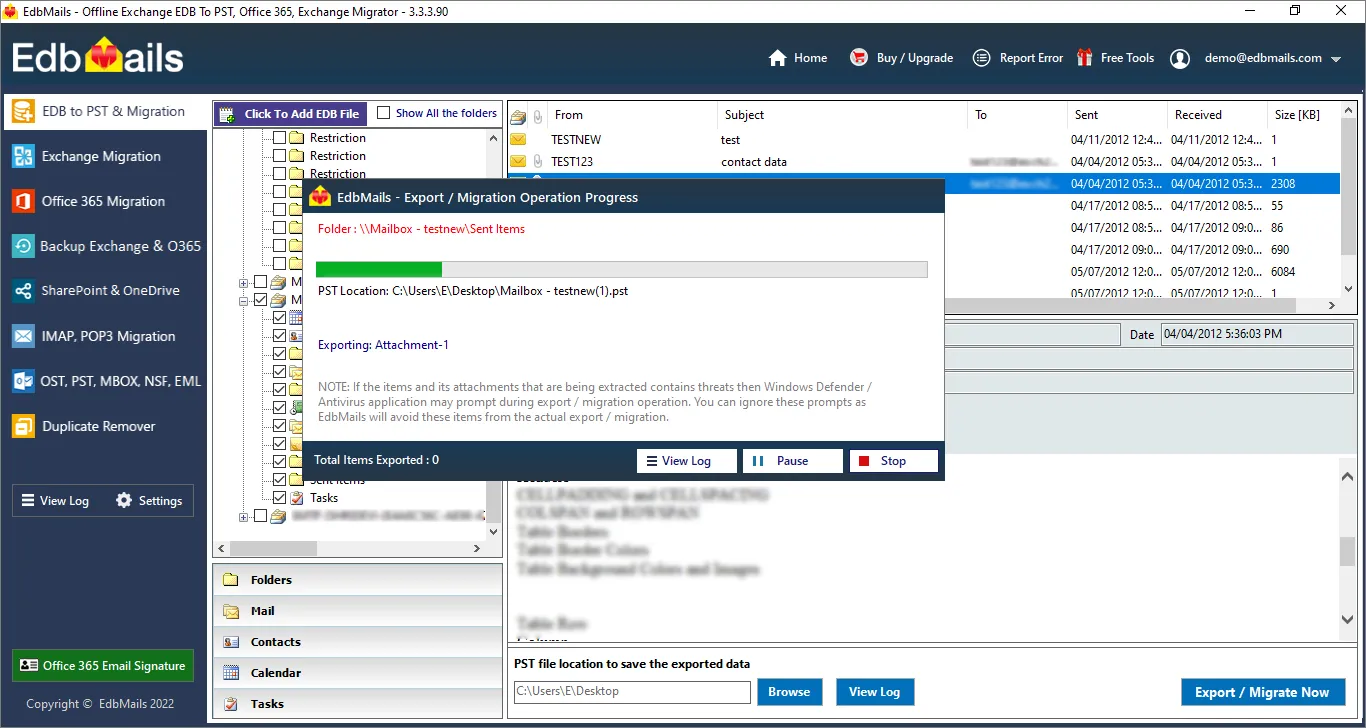Screen dimensions: 1366x728
Task: Switch to the Mail tab
Action: [358, 611]
